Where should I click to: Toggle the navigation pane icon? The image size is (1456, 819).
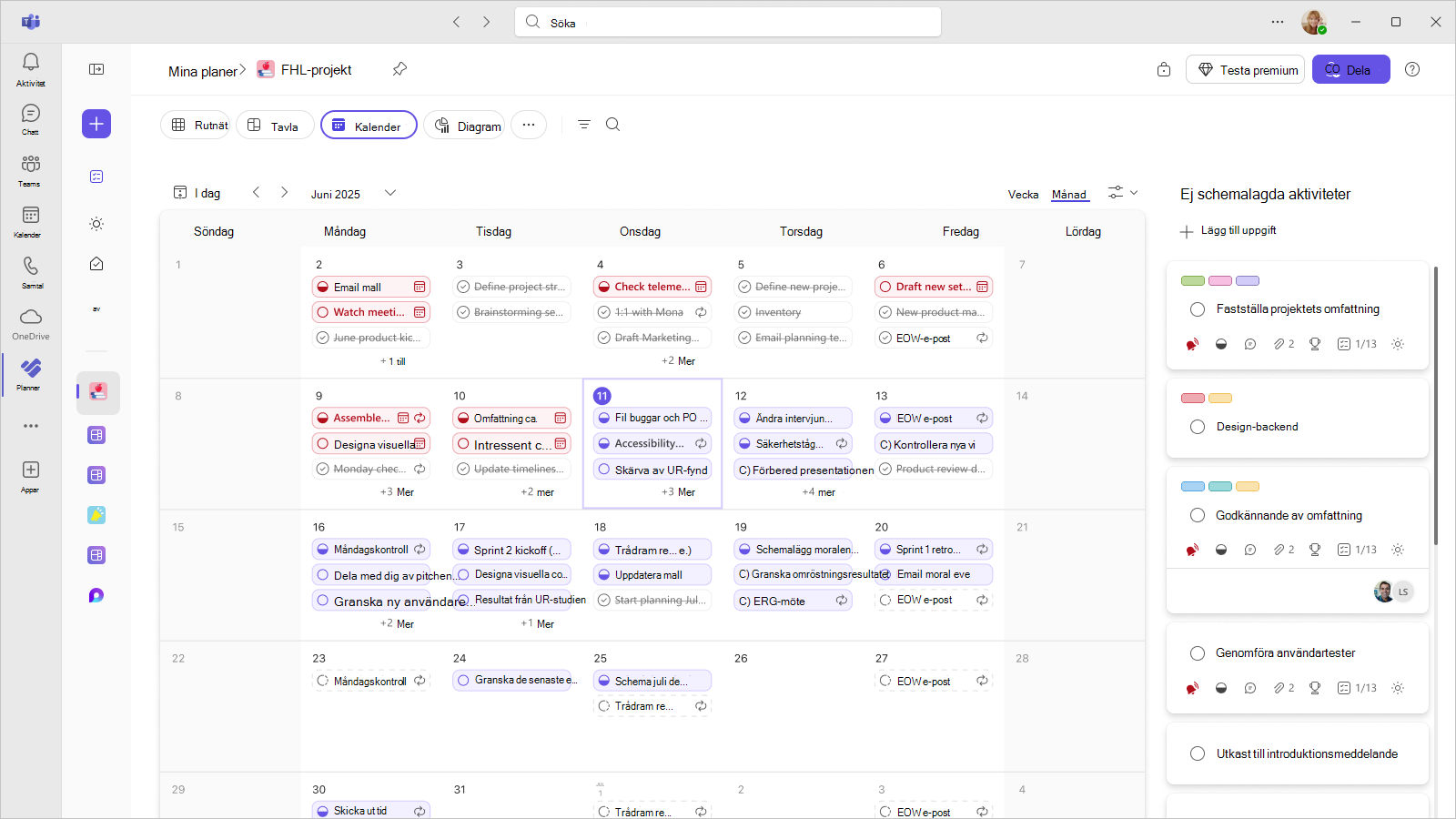click(96, 69)
